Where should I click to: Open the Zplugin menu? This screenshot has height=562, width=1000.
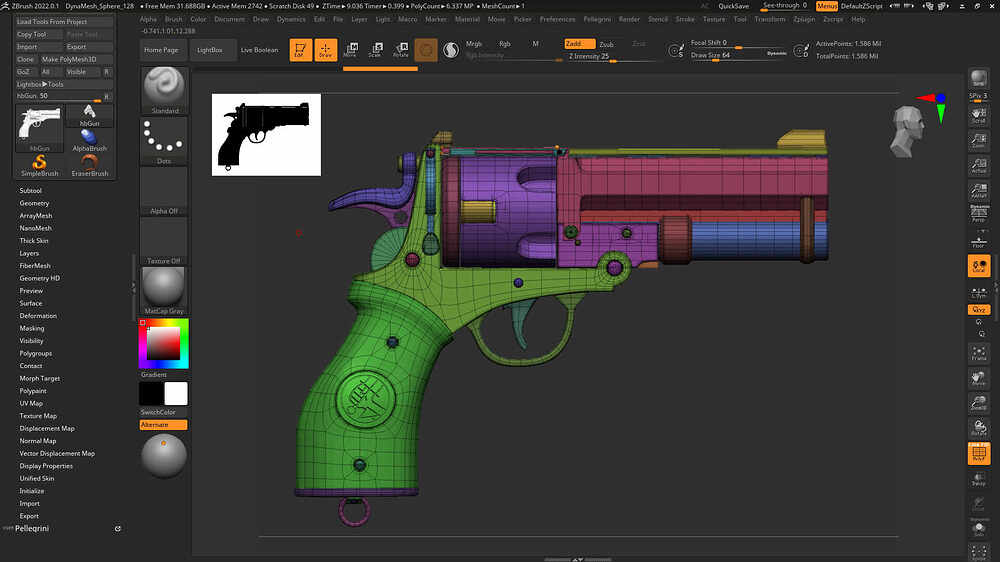coord(804,19)
